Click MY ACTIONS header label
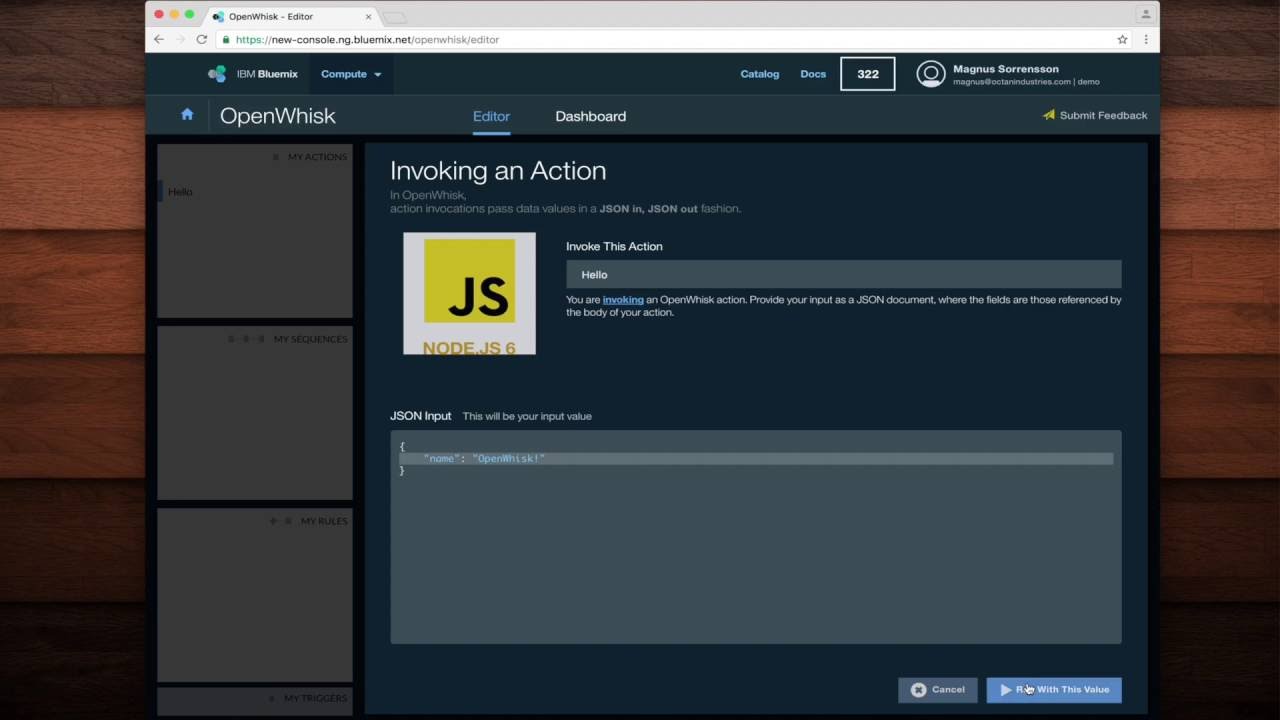Screen dimensions: 1280x720 317,157
